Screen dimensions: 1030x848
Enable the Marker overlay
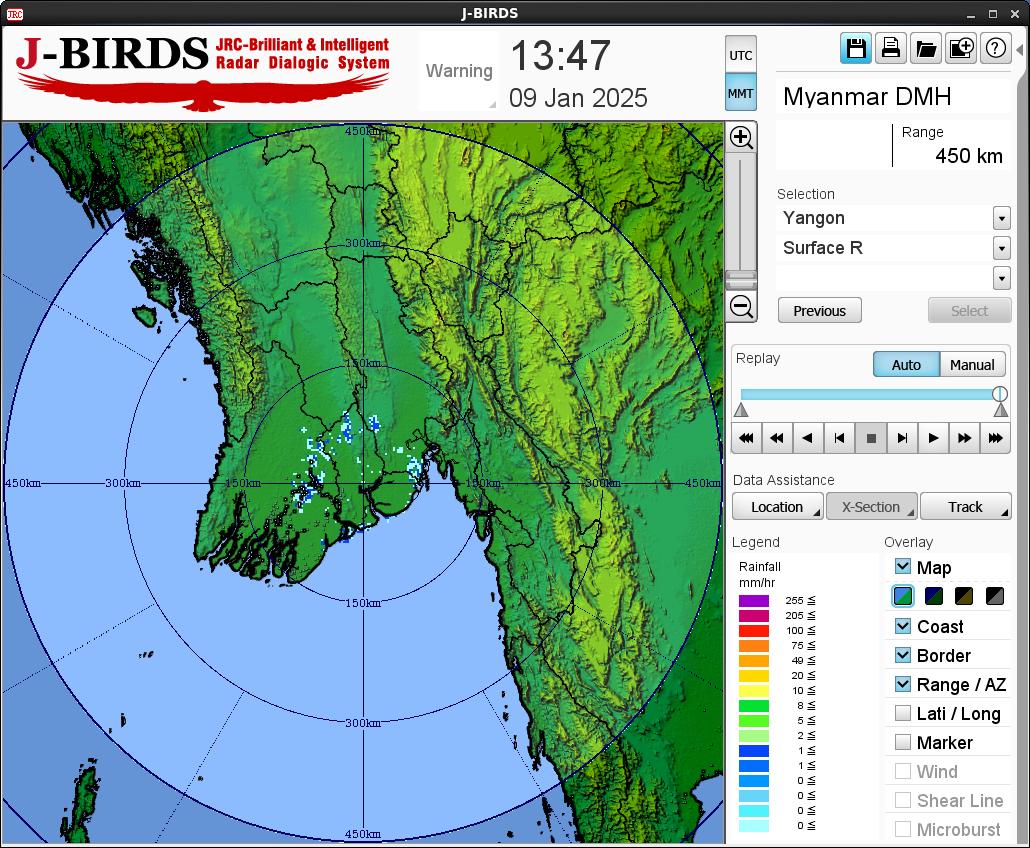903,742
